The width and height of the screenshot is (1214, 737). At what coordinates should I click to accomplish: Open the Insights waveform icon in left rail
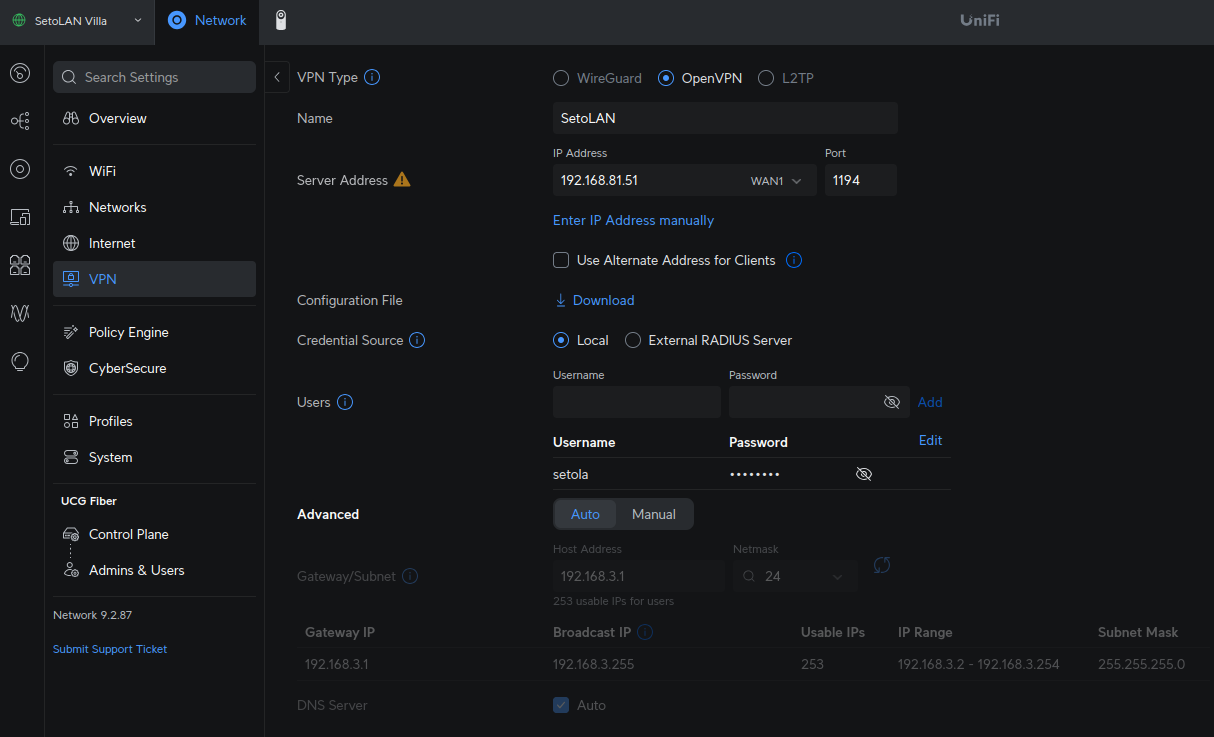(x=20, y=313)
